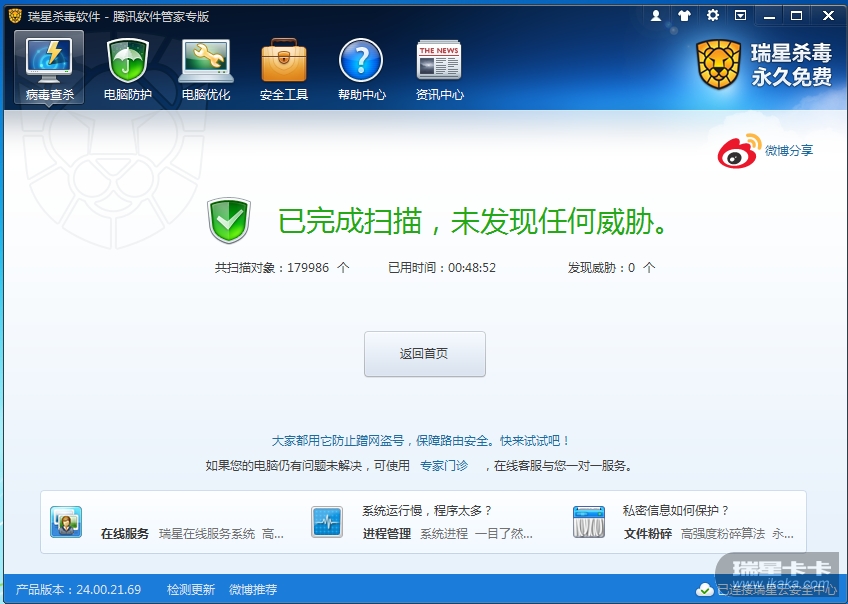Close the Rising antivirus window
The width and height of the screenshot is (848, 604).
coord(829,16)
